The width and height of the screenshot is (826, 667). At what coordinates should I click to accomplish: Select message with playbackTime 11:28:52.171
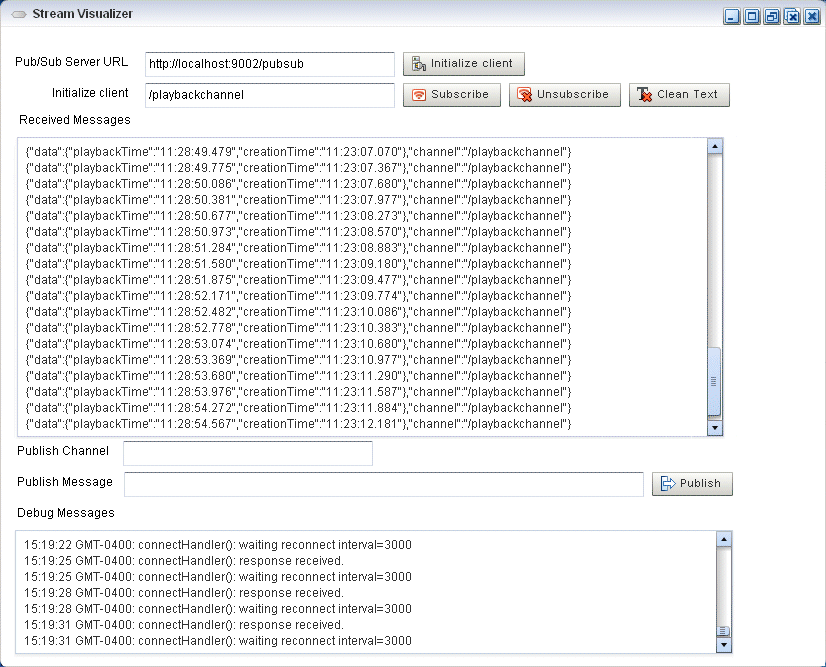pyautogui.click(x=298, y=296)
